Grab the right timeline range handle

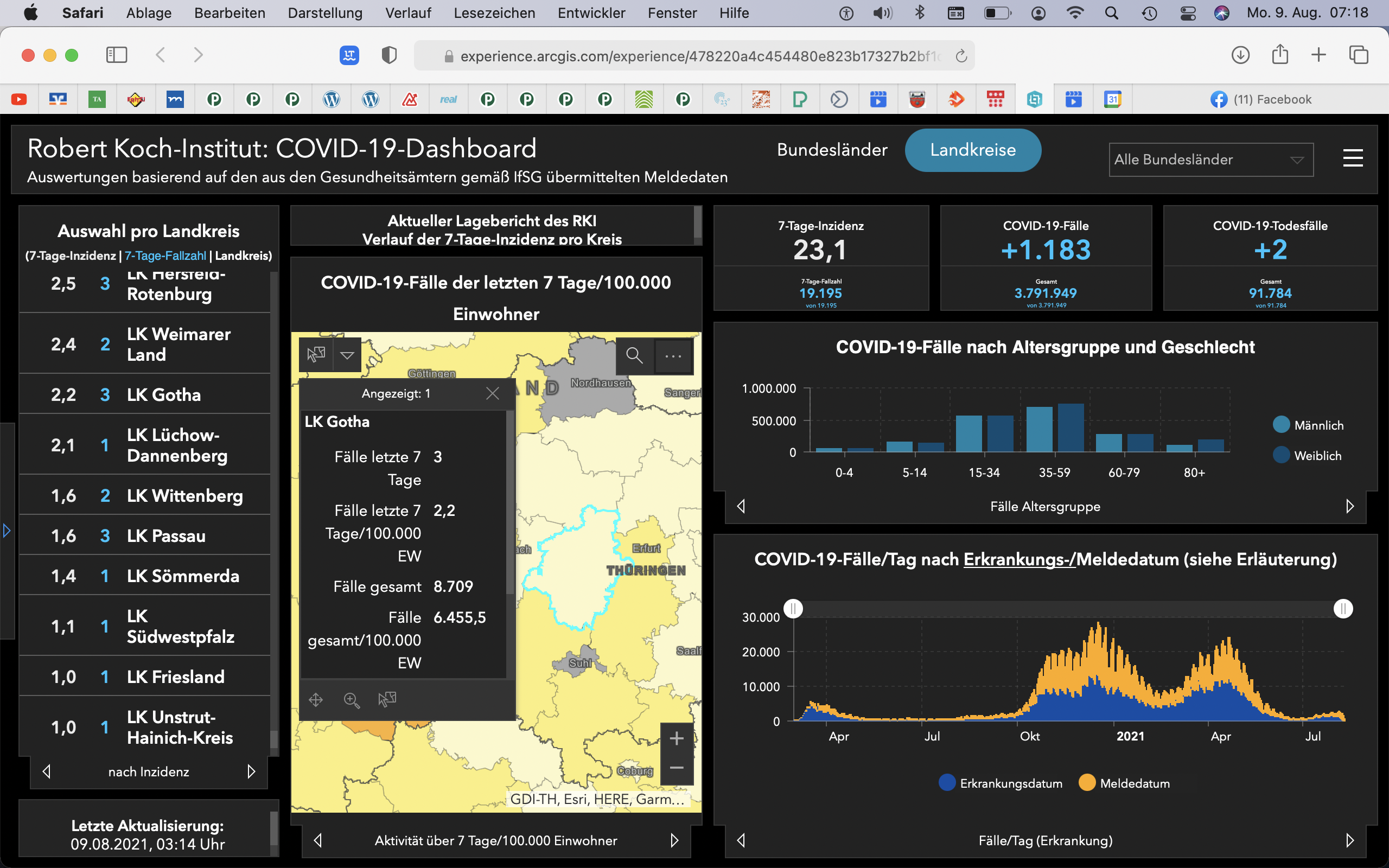[1343, 609]
